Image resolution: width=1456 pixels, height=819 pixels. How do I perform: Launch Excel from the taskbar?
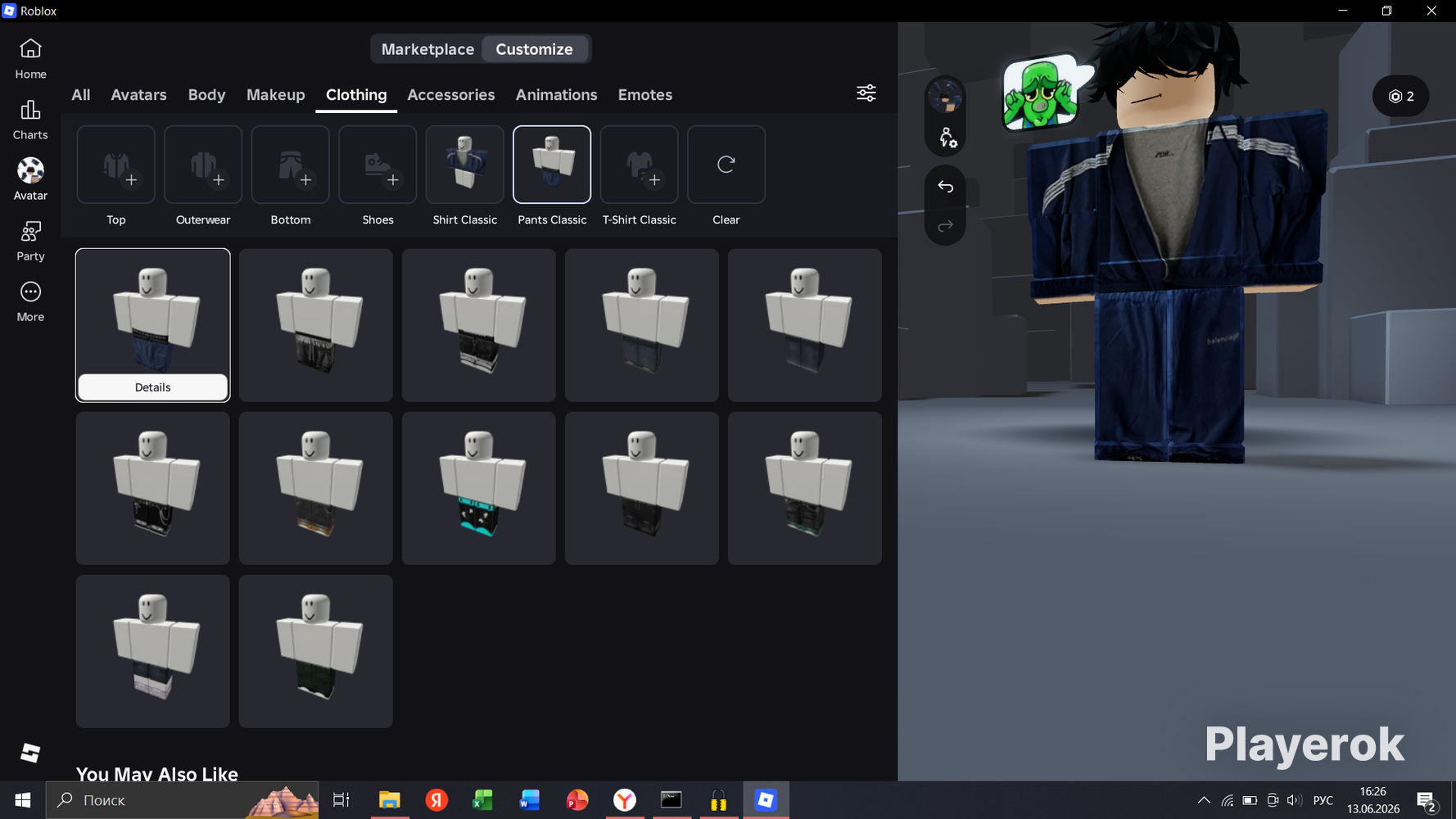click(x=483, y=800)
